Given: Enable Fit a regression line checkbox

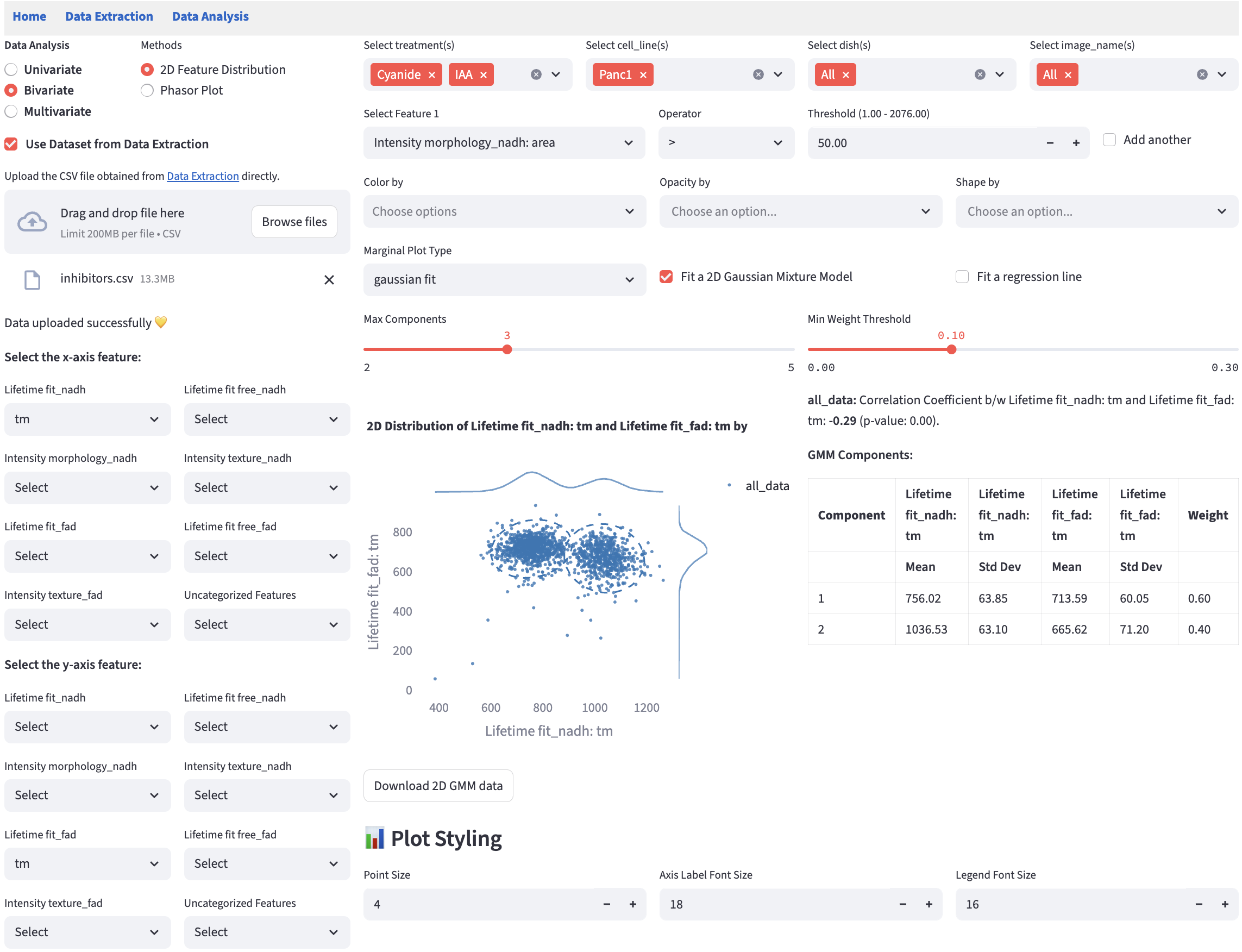Looking at the screenshot, I should (x=962, y=277).
